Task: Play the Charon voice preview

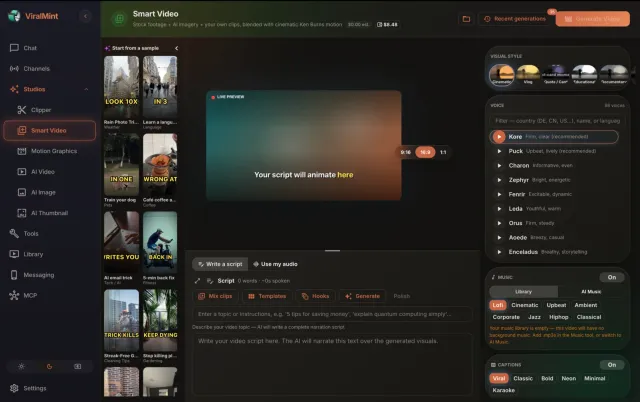Action: (499, 166)
